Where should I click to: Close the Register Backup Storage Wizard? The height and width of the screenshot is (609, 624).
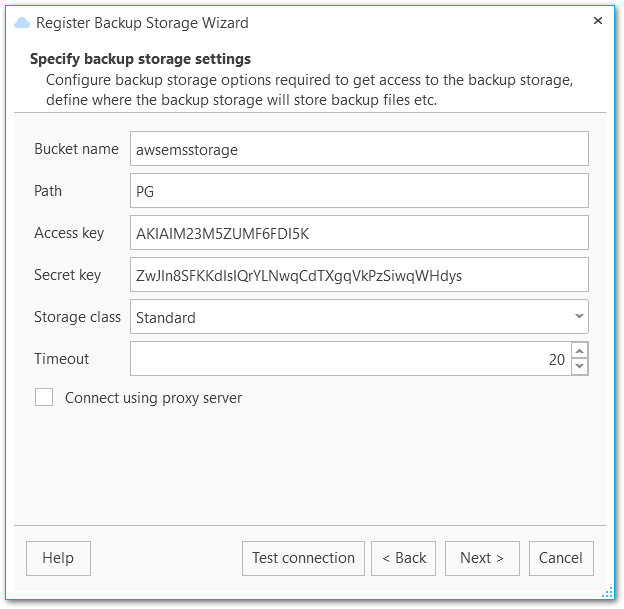598,21
